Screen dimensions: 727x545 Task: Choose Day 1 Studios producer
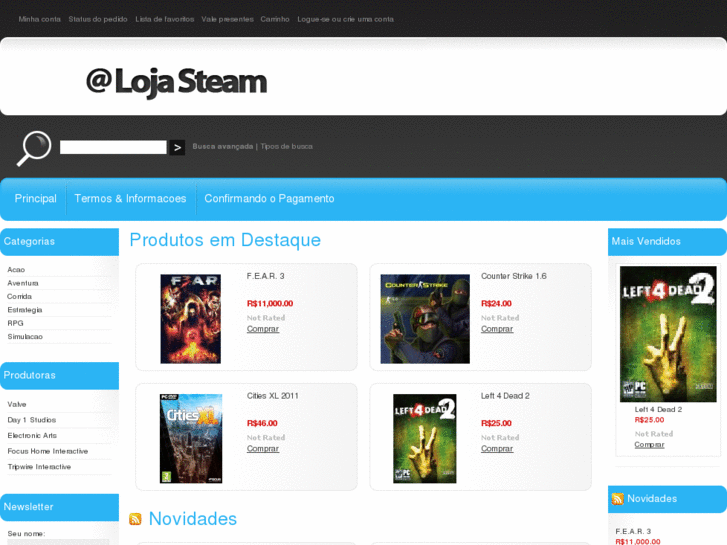point(32,420)
